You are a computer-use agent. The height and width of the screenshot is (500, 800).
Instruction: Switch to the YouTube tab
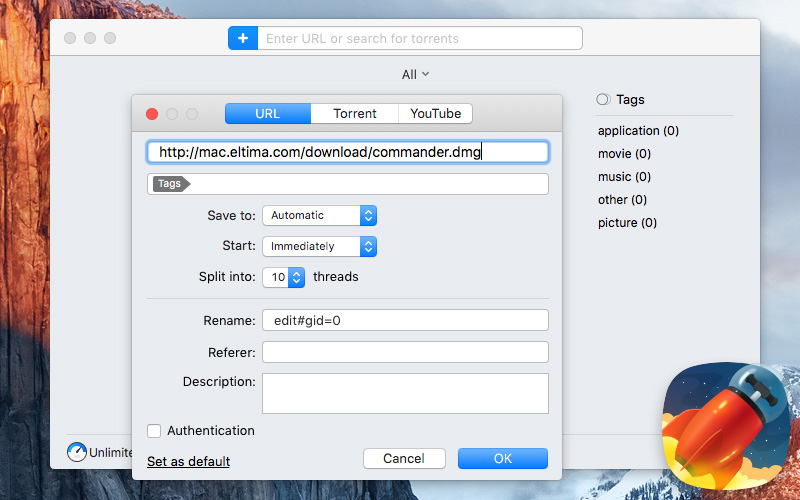(435, 113)
